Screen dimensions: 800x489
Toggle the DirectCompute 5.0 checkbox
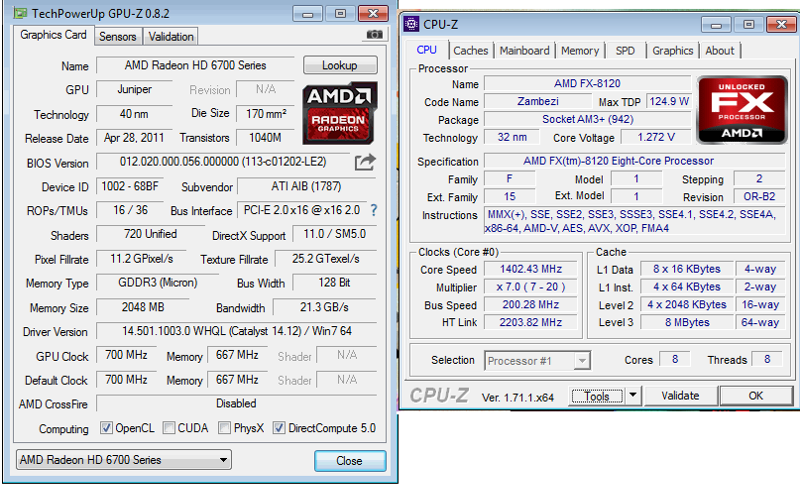click(x=279, y=428)
